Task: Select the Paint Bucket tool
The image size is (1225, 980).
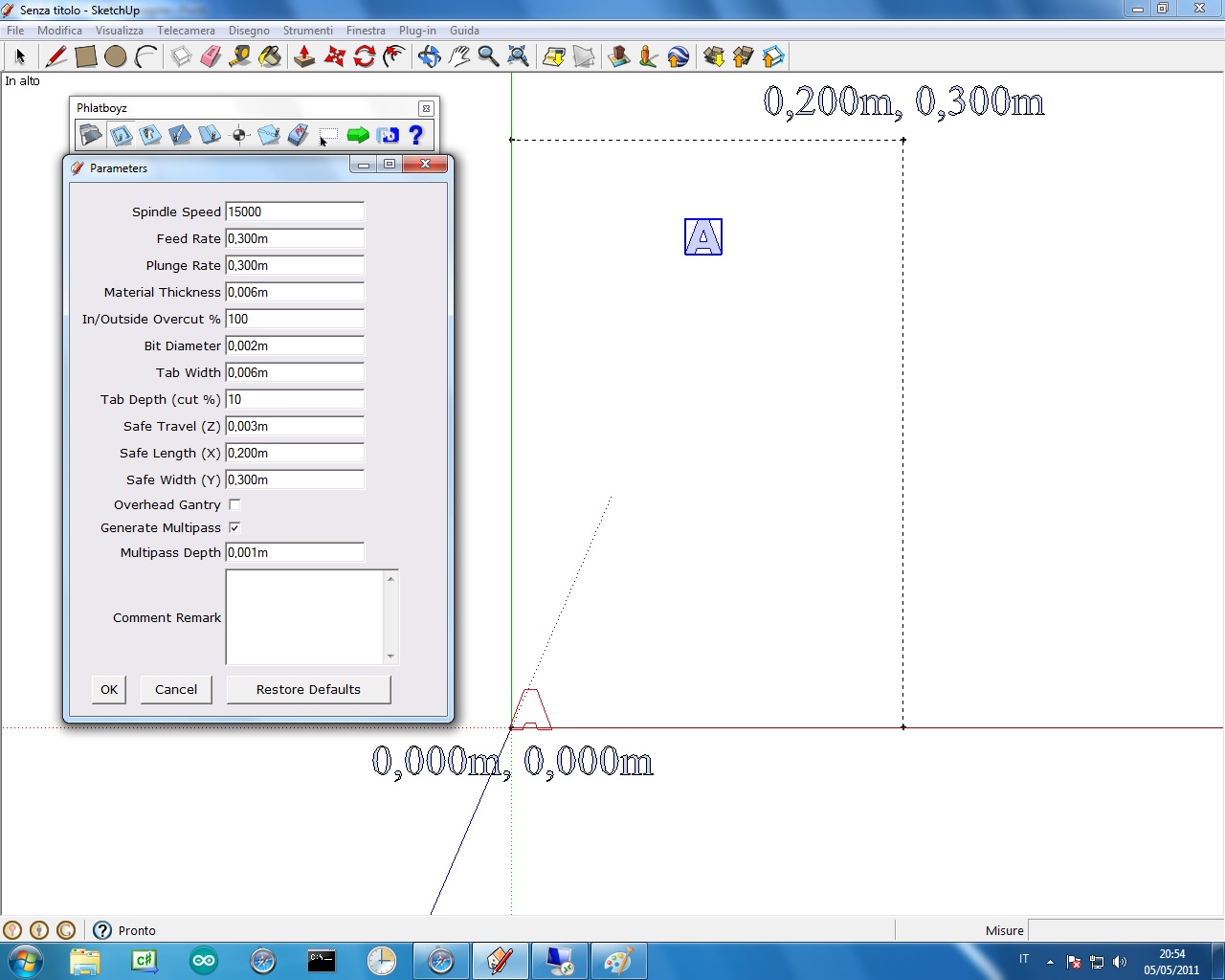Action: point(270,57)
